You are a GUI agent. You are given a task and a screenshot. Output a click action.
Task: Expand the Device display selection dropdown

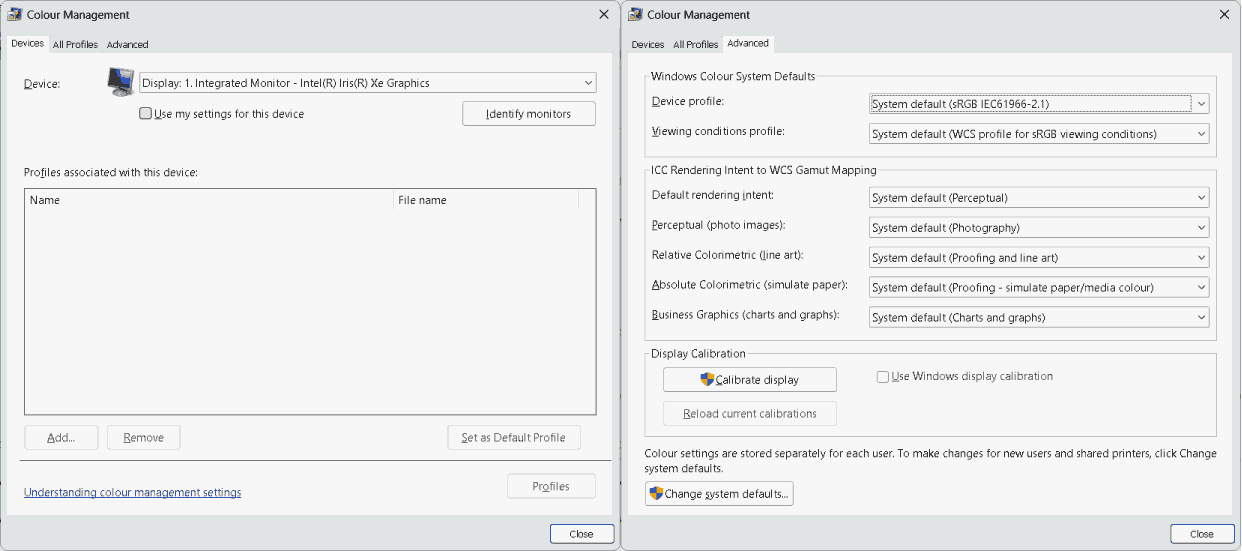click(368, 83)
